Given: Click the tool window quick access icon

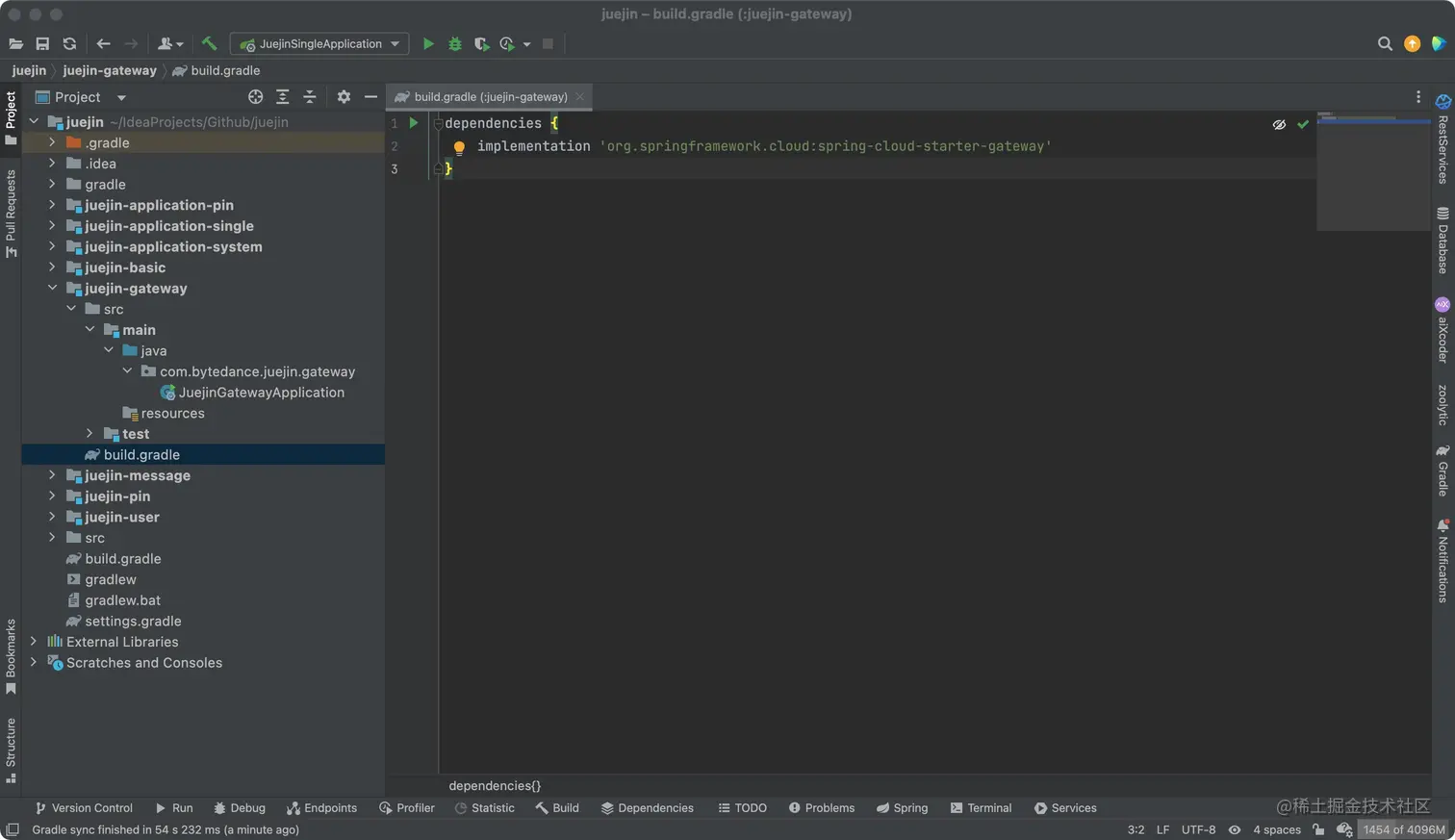Looking at the screenshot, I should [x=12, y=829].
